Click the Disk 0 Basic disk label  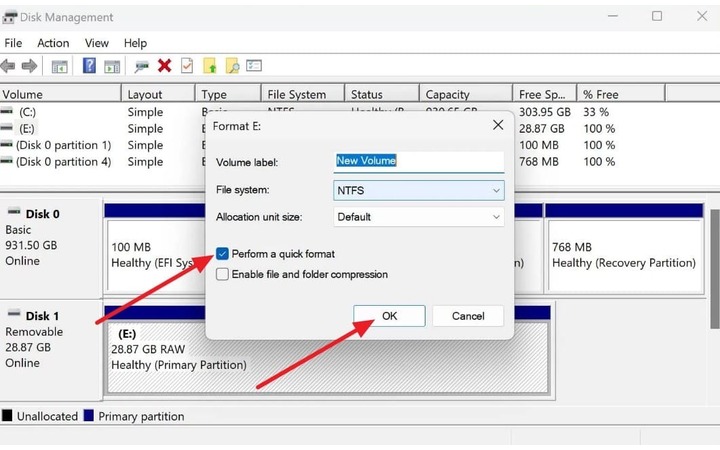[x=51, y=248]
